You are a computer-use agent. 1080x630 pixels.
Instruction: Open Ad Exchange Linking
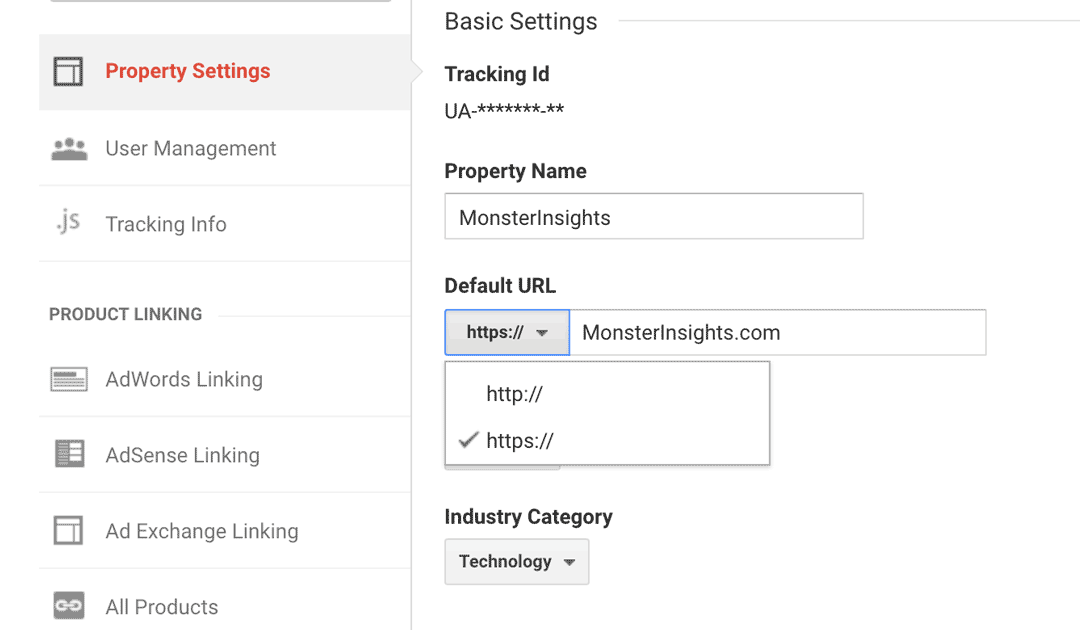pyautogui.click(x=202, y=531)
